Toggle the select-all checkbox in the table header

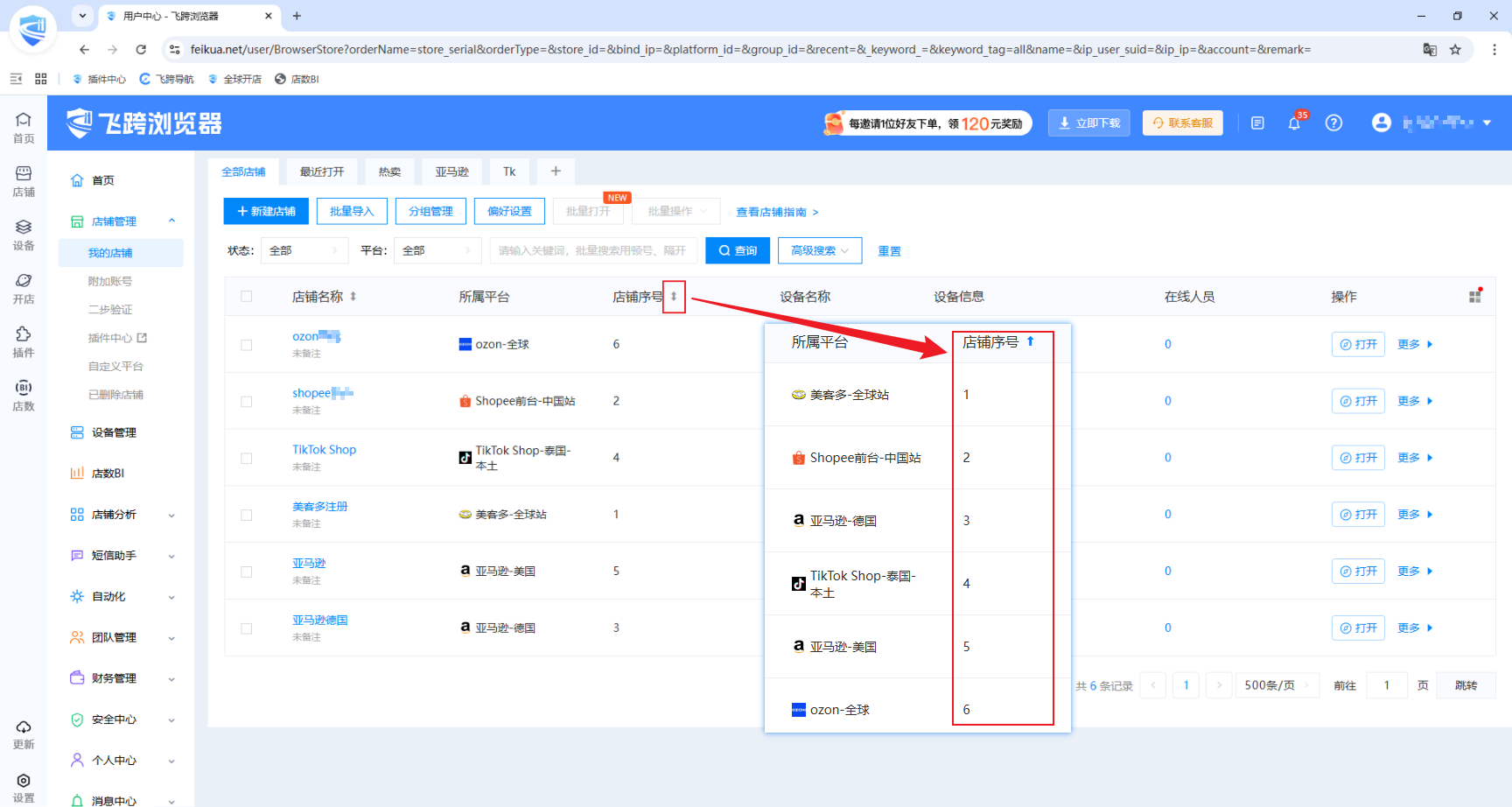coord(246,297)
